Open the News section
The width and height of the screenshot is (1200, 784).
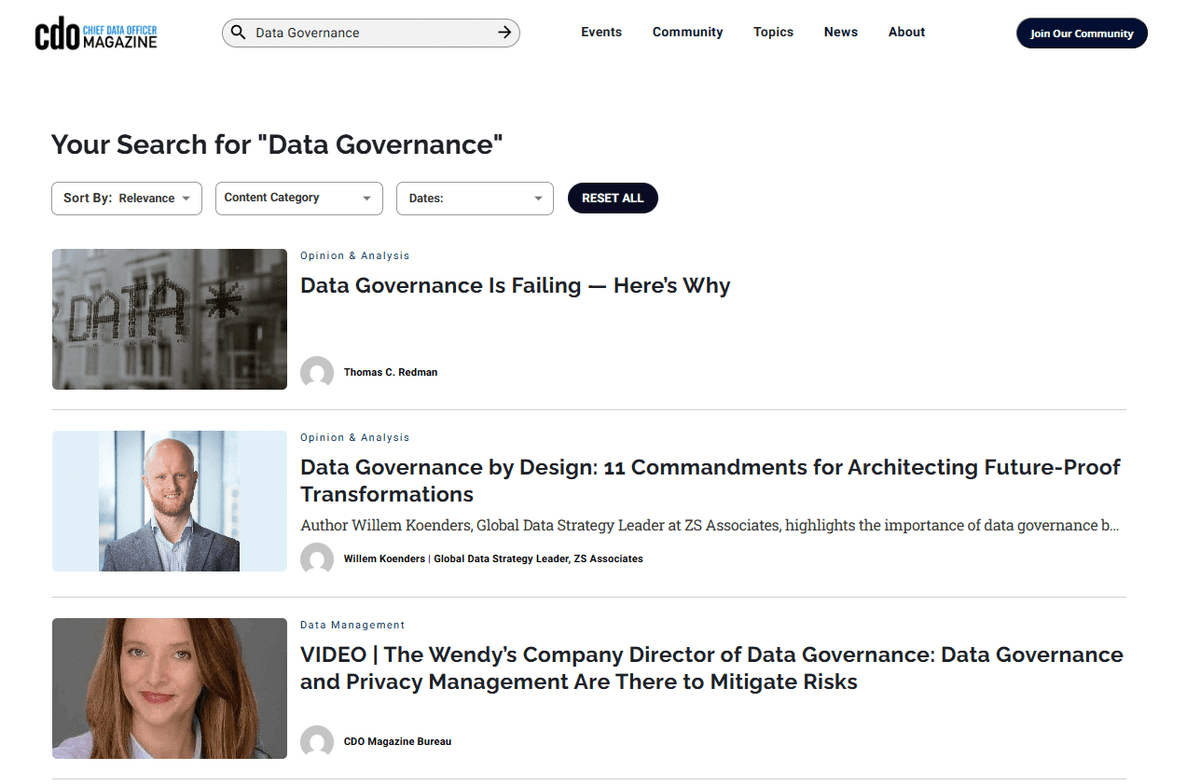coord(840,32)
